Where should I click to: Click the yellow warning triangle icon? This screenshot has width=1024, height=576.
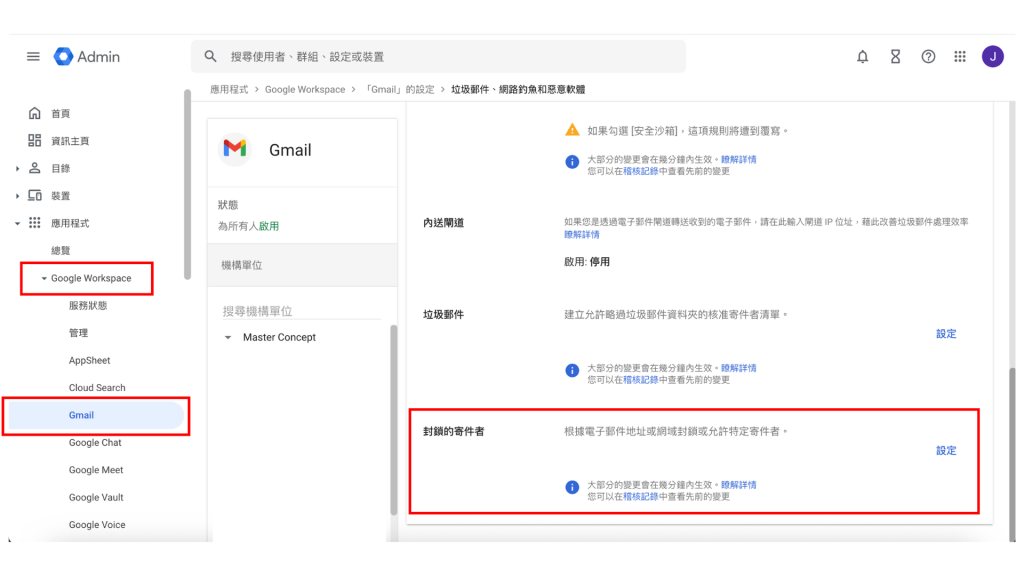pyautogui.click(x=572, y=130)
